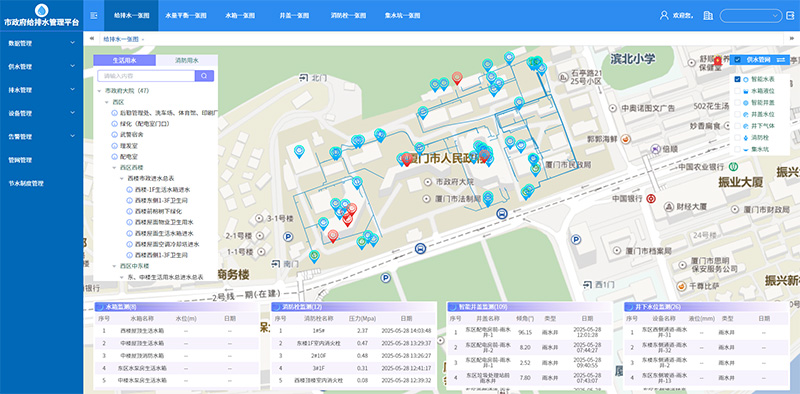
Task: Expand the 供水管理 sidebar menu
Action: [x=41, y=67]
